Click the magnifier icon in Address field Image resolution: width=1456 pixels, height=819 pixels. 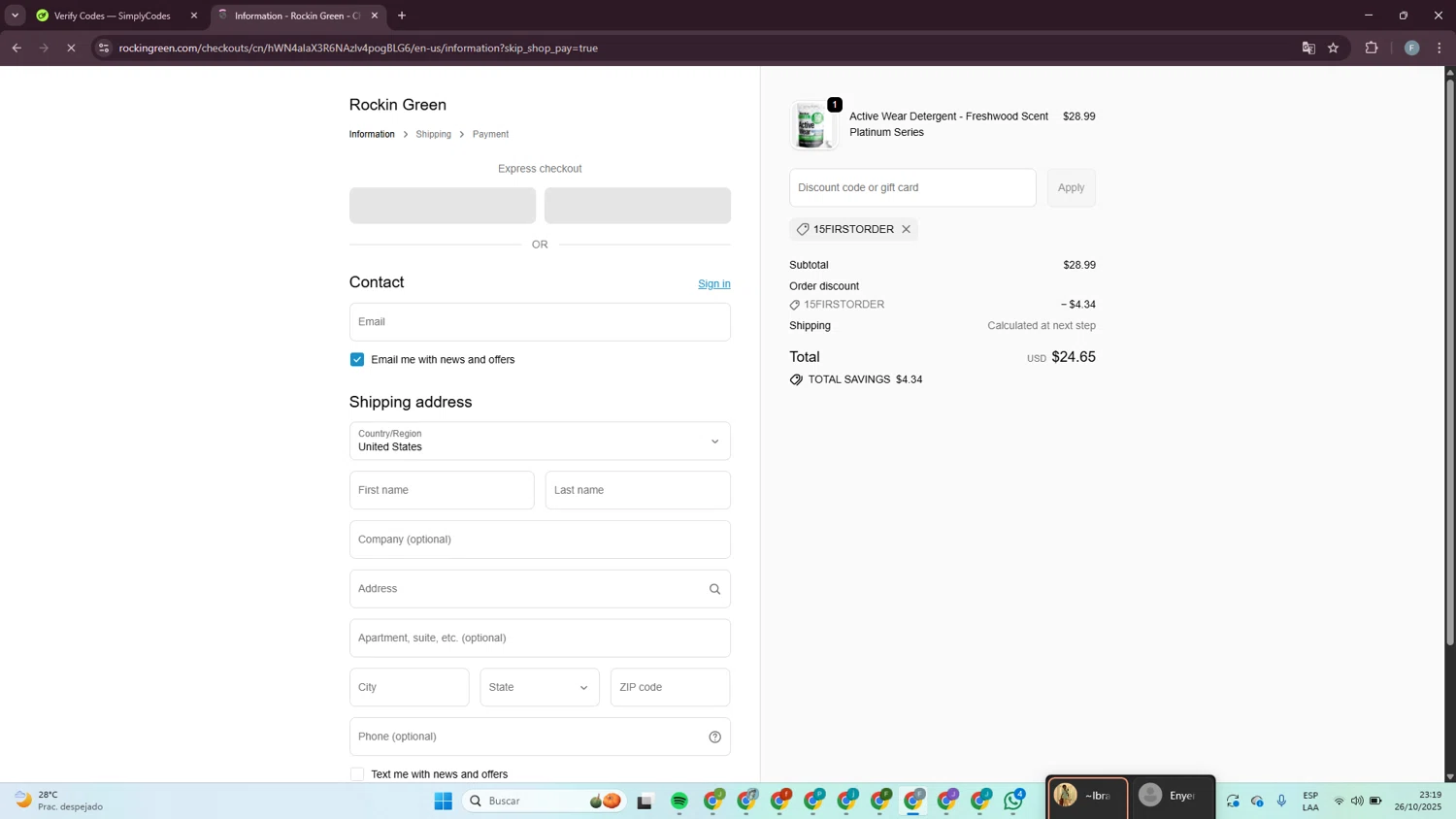(x=714, y=589)
